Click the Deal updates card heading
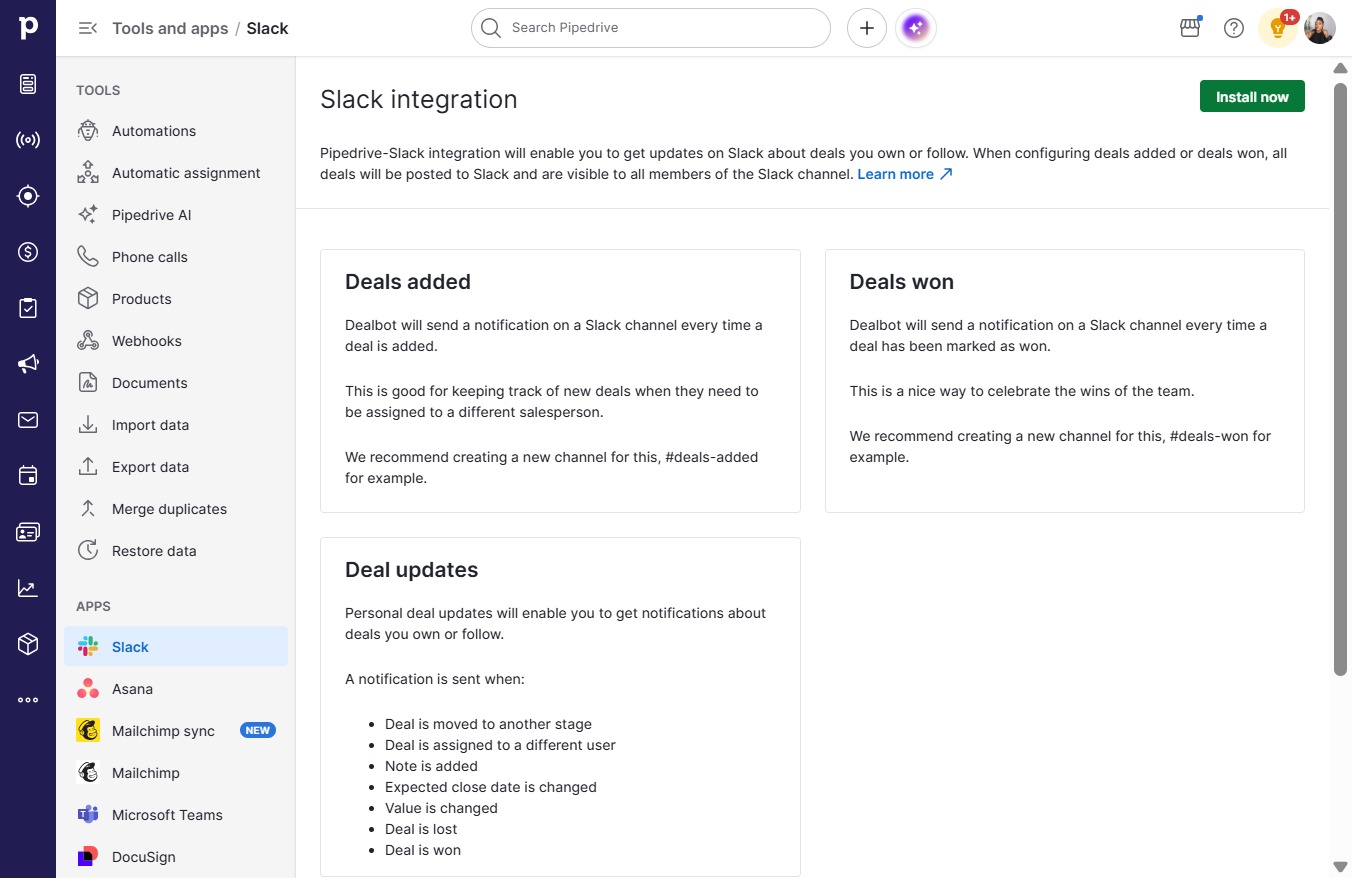 pos(412,570)
